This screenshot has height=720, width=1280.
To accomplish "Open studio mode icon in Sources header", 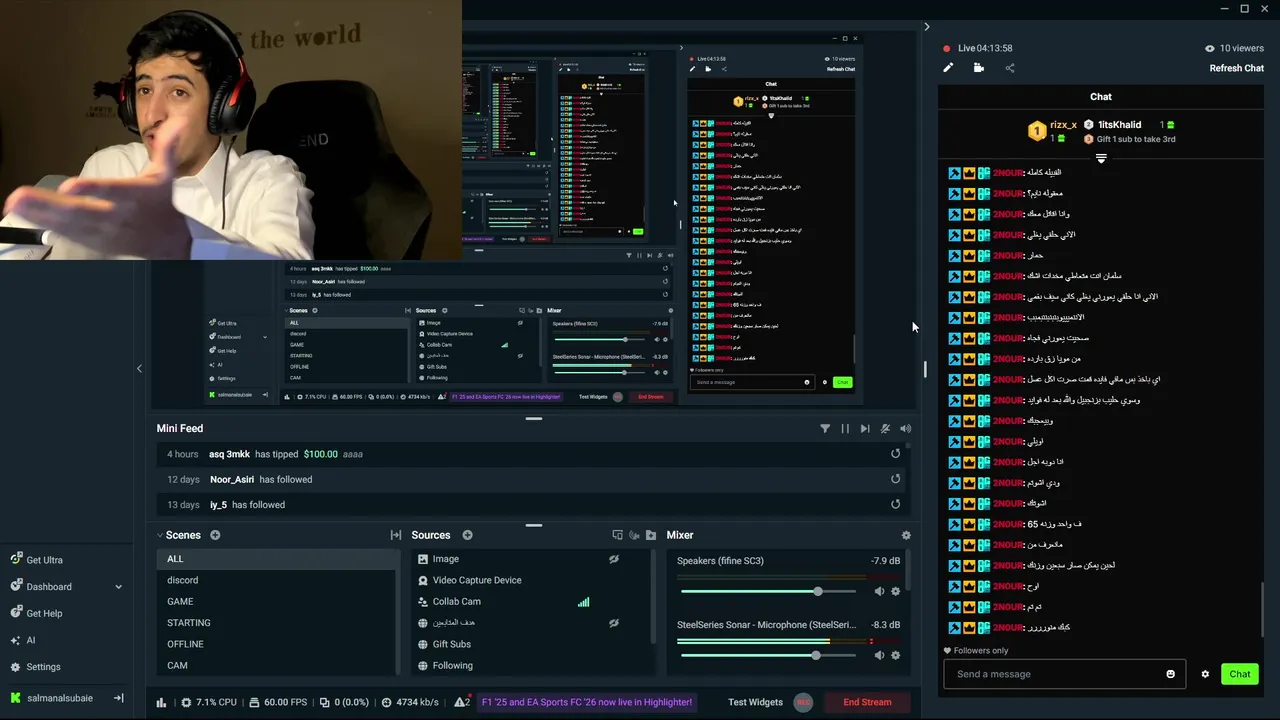I will [617, 535].
